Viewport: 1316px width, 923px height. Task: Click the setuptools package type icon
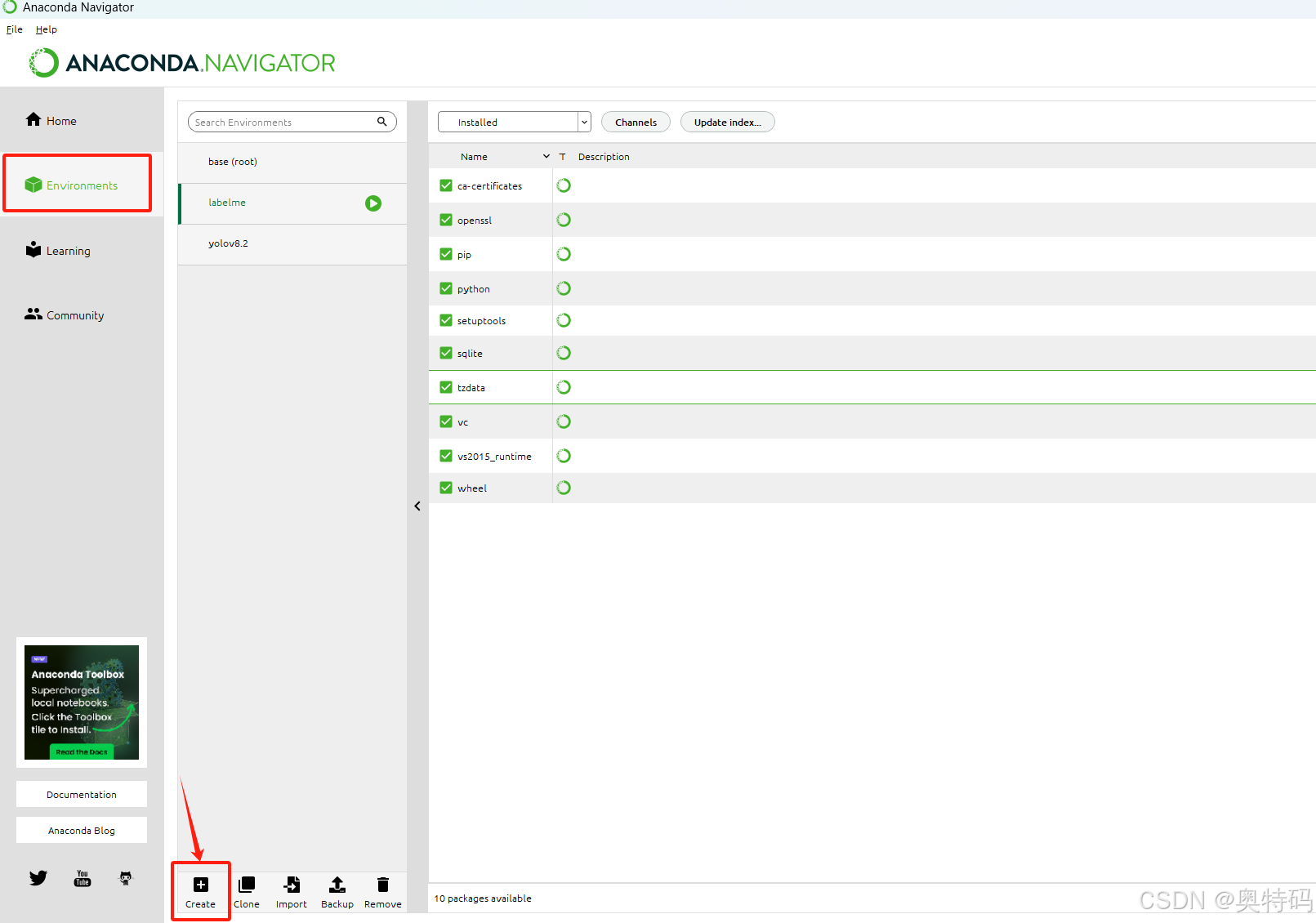(564, 320)
